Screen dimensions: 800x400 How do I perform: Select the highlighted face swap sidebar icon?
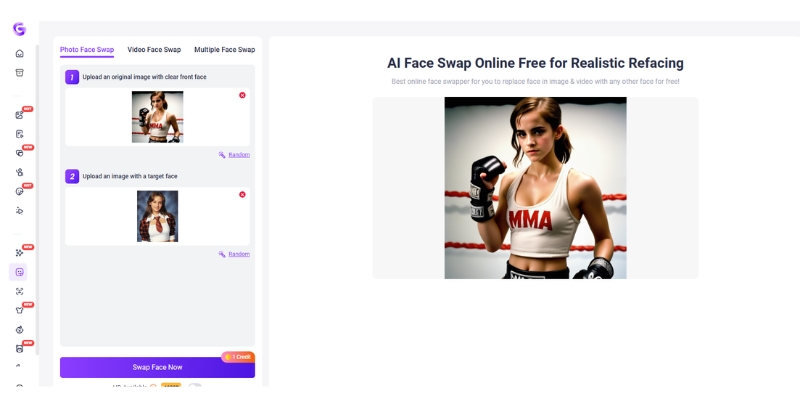click(19, 272)
